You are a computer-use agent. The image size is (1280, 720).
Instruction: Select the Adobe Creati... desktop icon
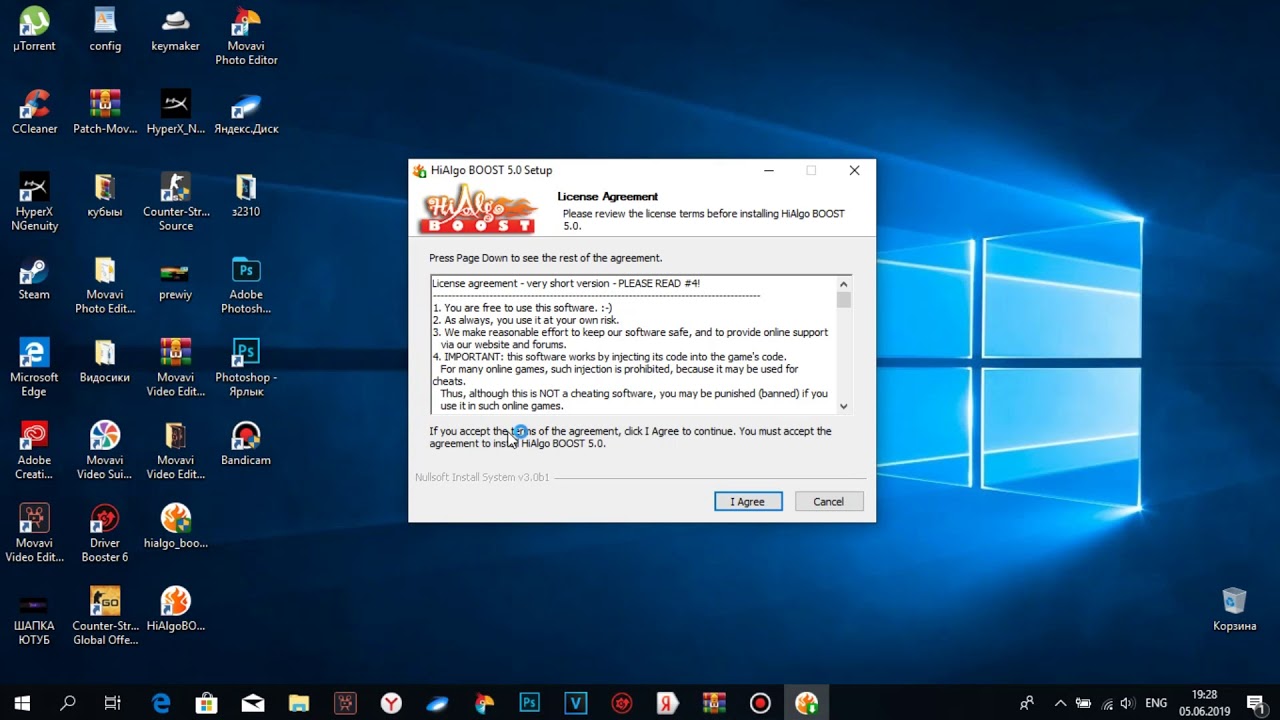[x=34, y=452]
